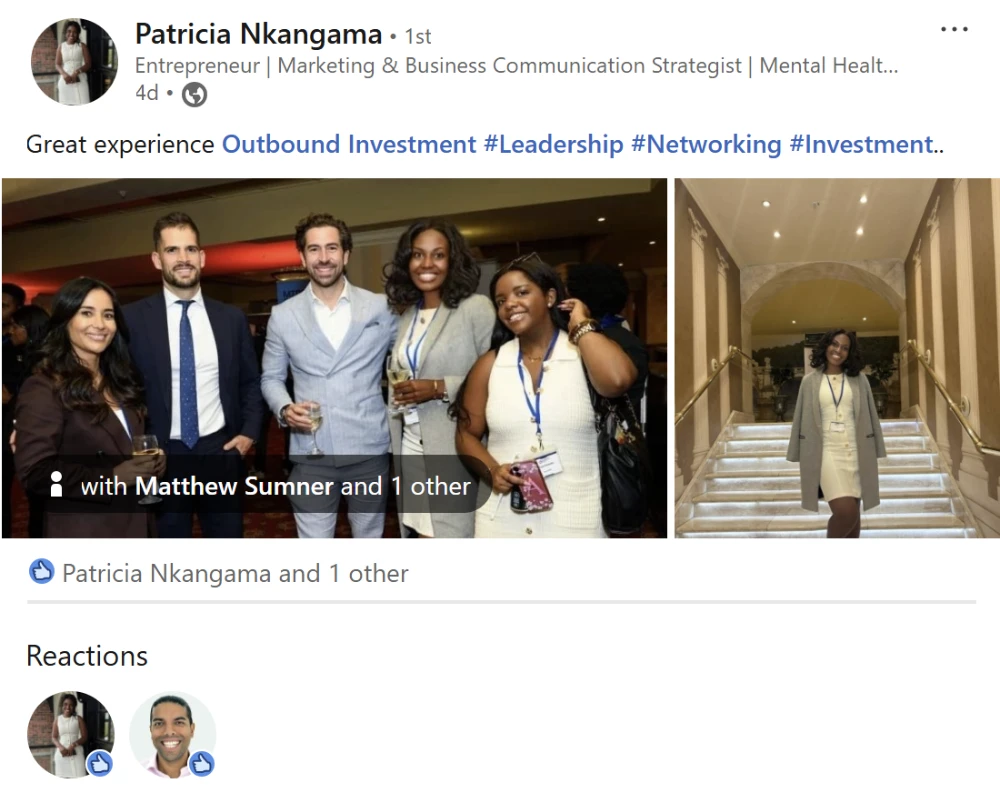Open Patricia's avatar in the Reactions list
Image resolution: width=1000 pixels, height=793 pixels.
coord(68,732)
